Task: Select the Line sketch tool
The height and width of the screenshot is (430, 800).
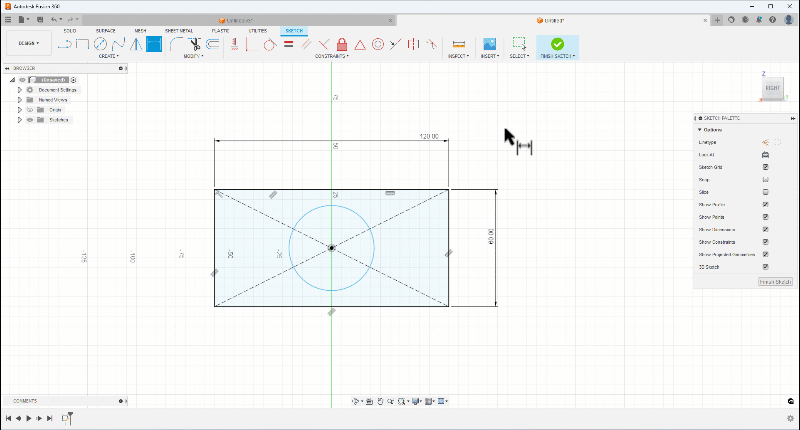Action: point(66,44)
